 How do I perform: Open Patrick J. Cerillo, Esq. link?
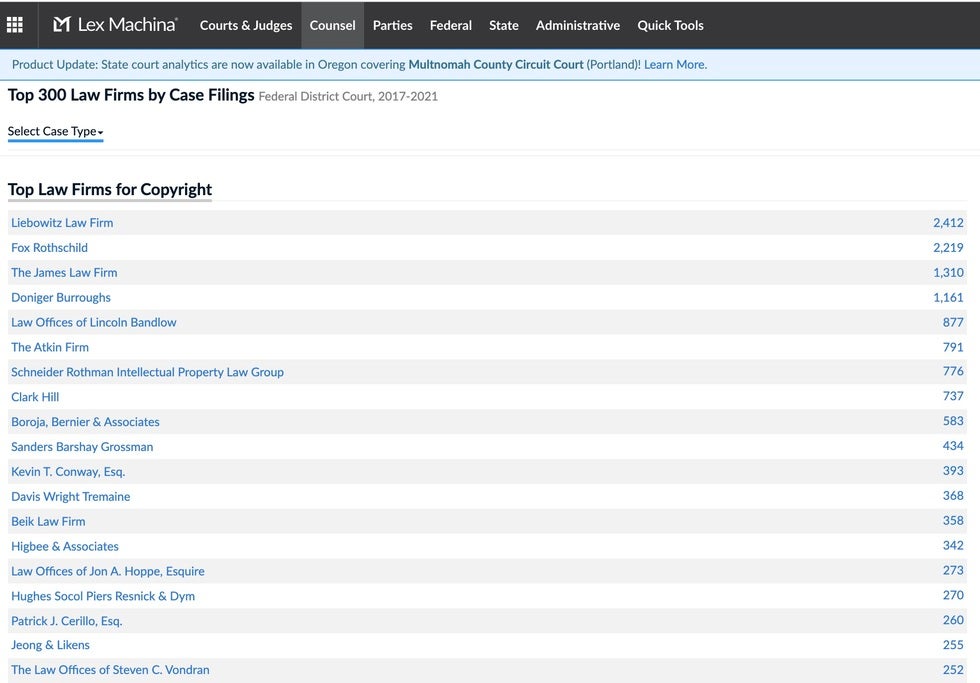point(67,621)
